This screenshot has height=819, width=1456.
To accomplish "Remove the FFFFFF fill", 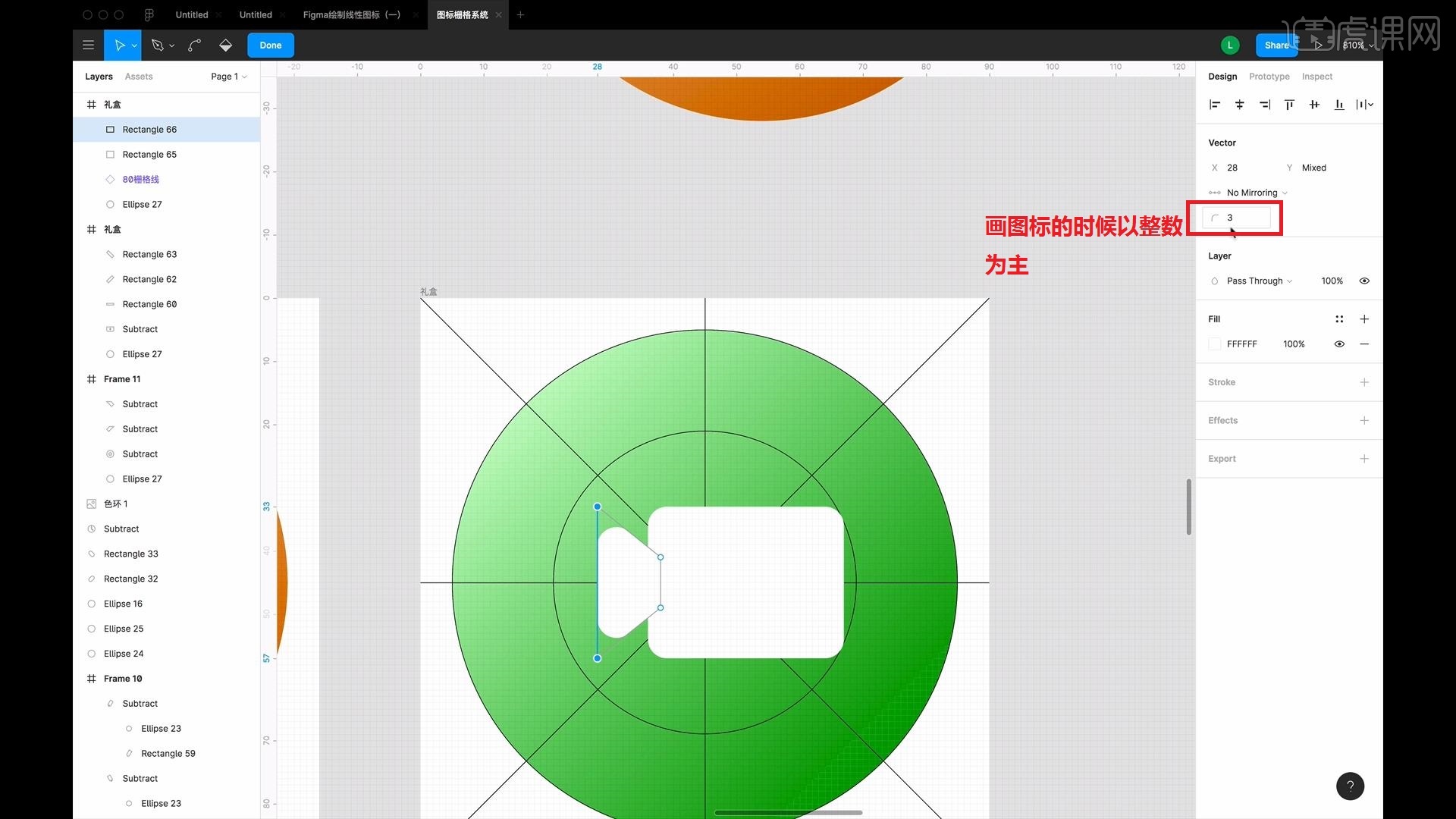I will pyautogui.click(x=1364, y=344).
